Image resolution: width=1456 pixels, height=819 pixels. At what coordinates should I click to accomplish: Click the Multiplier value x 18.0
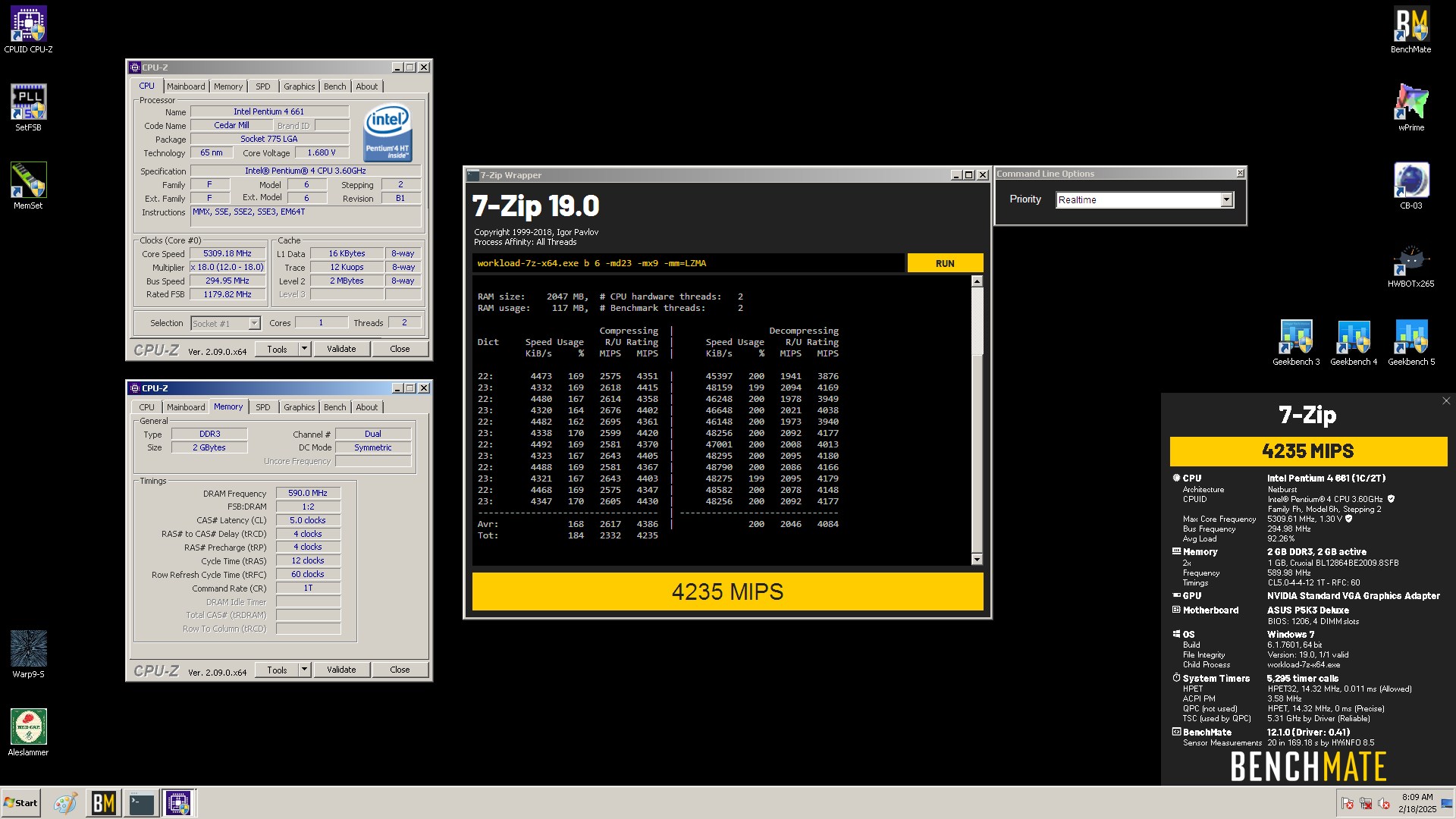coord(227,268)
